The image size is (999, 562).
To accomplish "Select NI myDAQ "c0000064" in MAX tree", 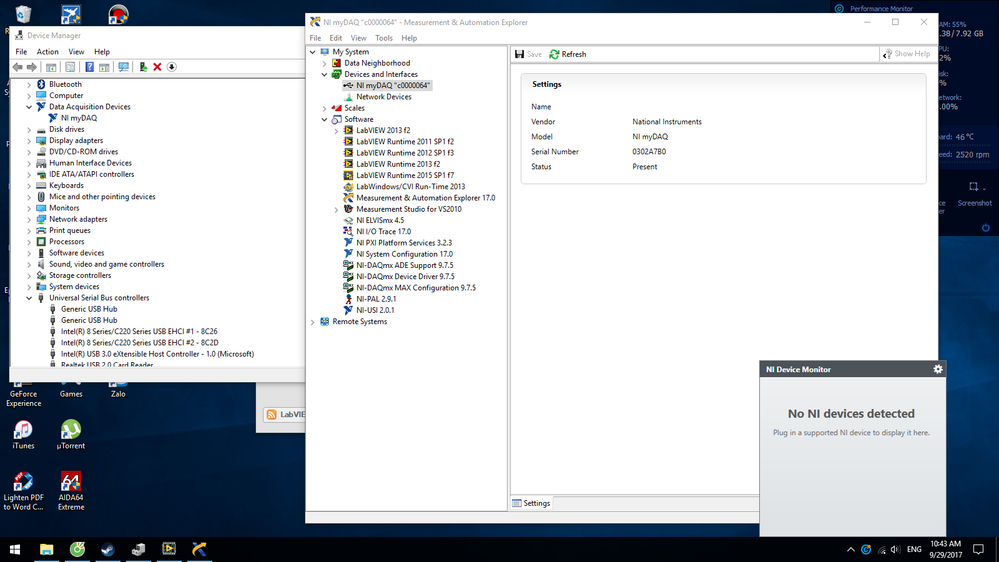I will [x=392, y=85].
